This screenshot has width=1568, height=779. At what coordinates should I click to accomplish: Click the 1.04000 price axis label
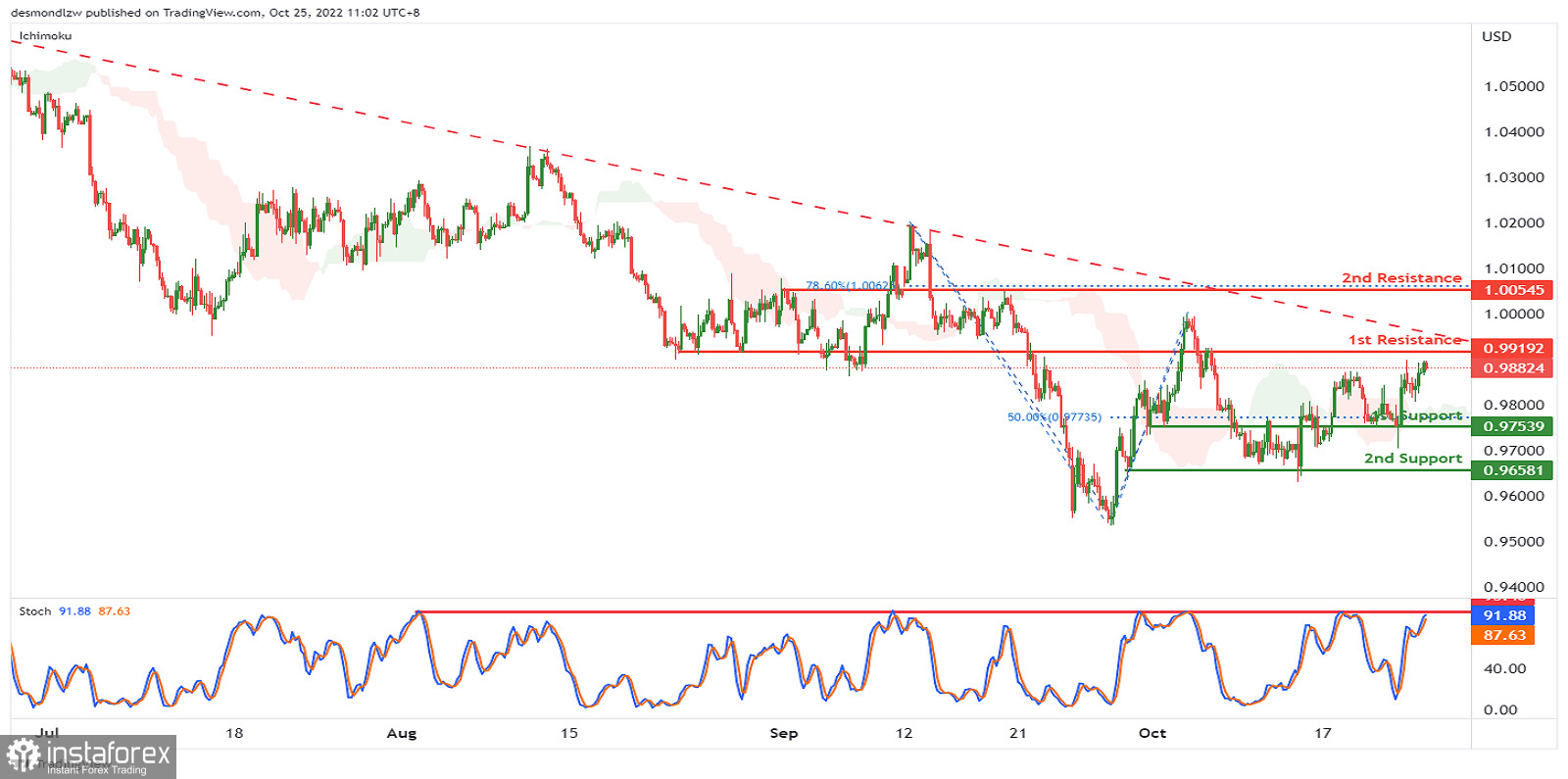click(1514, 132)
